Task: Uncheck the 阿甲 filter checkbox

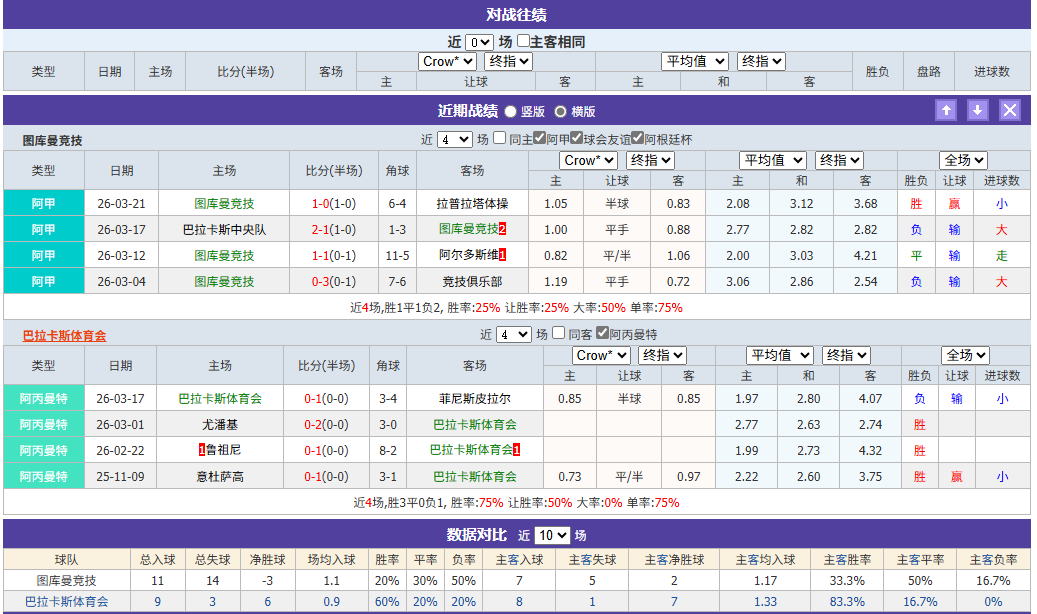Action: (x=538, y=140)
